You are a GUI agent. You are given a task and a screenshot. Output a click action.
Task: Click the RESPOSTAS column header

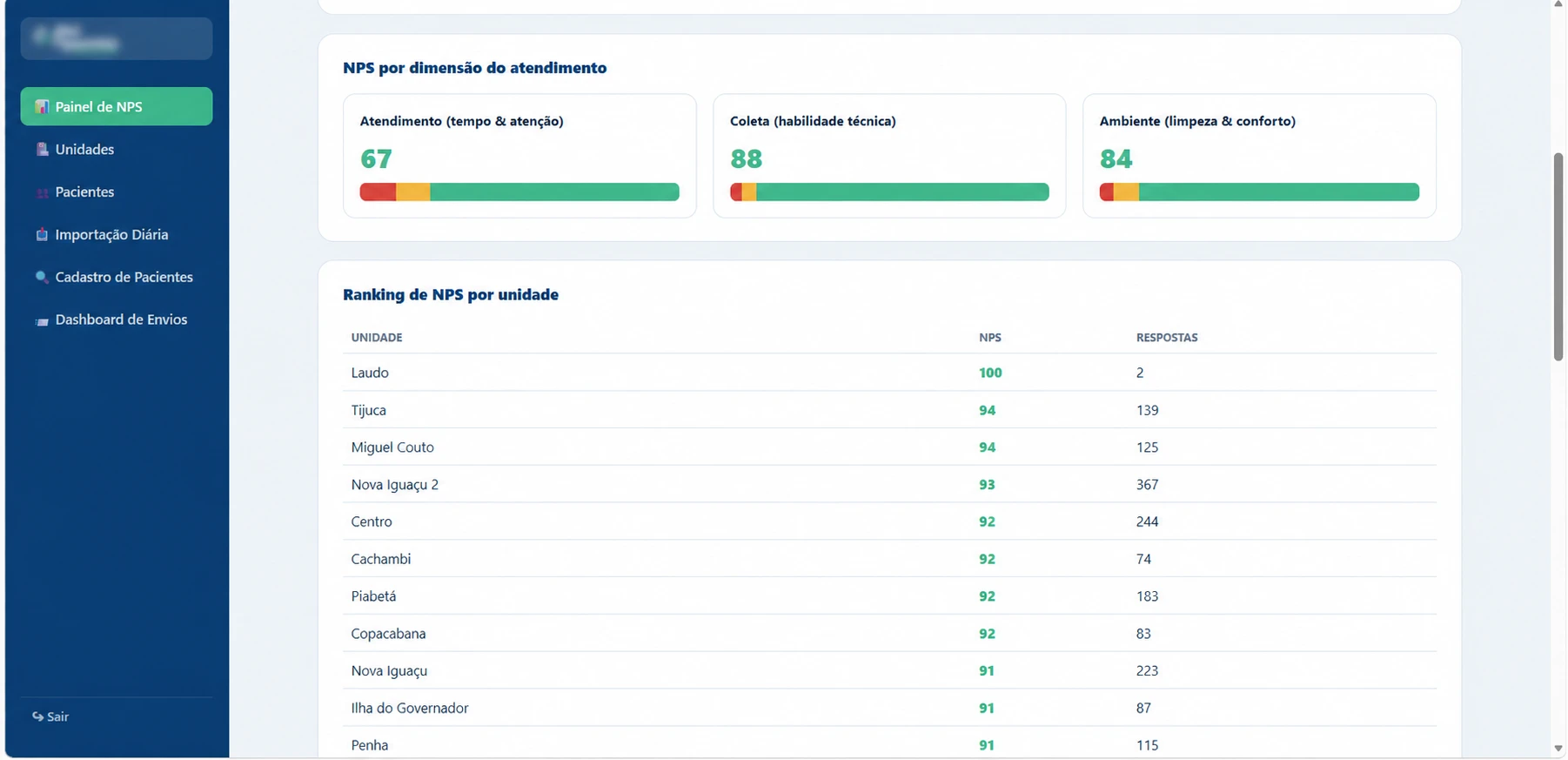pos(1167,338)
